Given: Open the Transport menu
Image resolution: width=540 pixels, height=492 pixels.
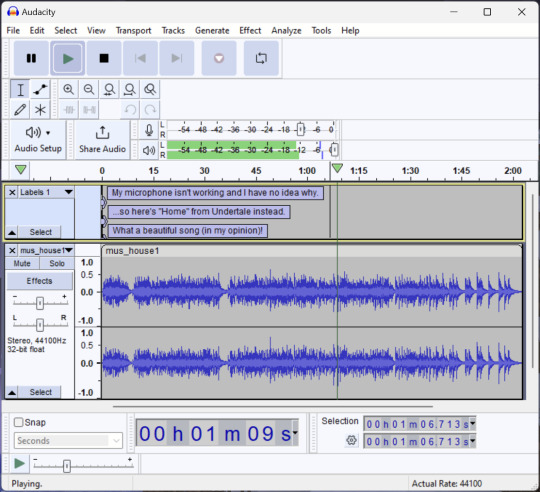Looking at the screenshot, I should 133,31.
